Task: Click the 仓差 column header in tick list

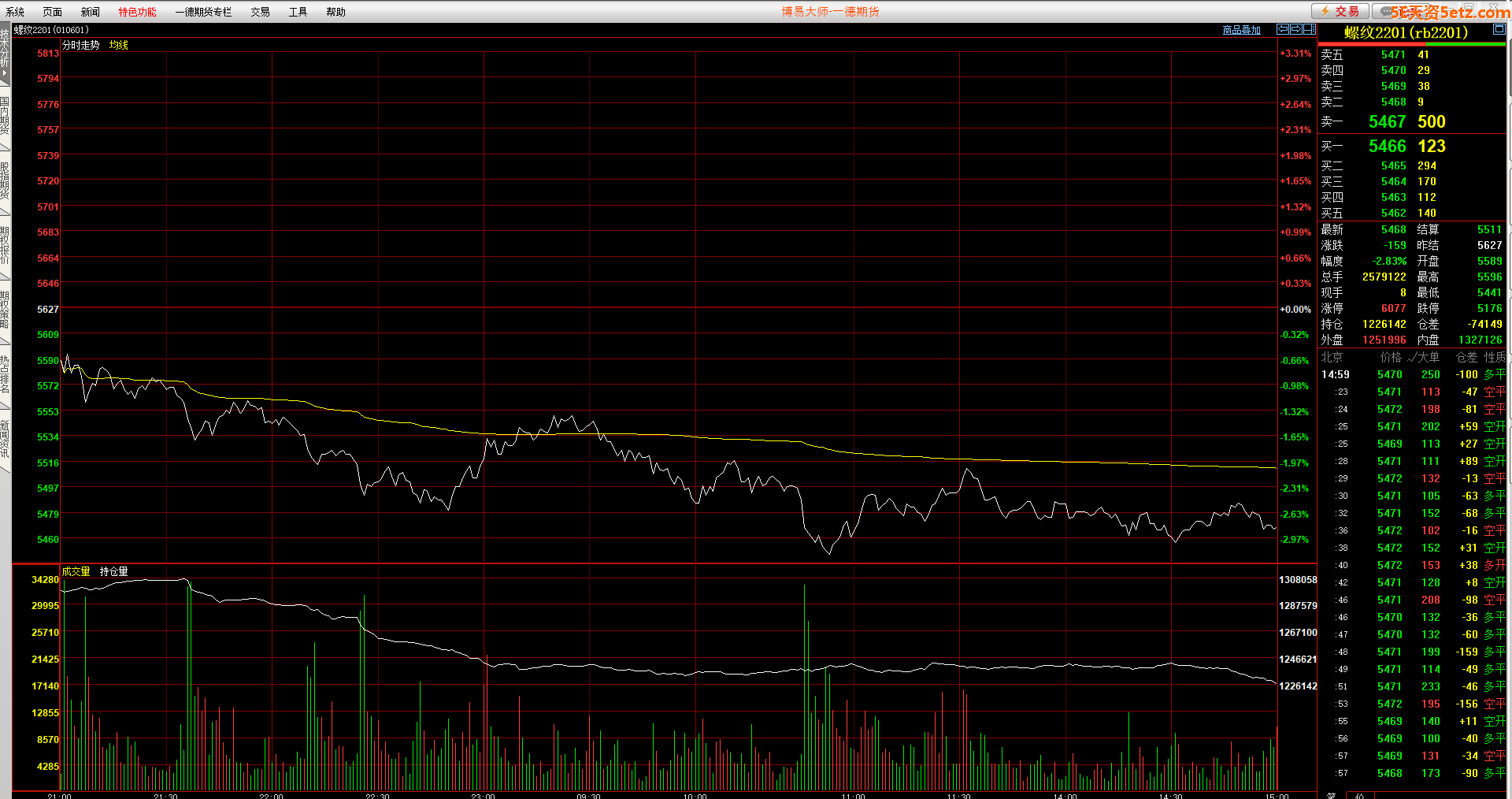Action: 1466,357
